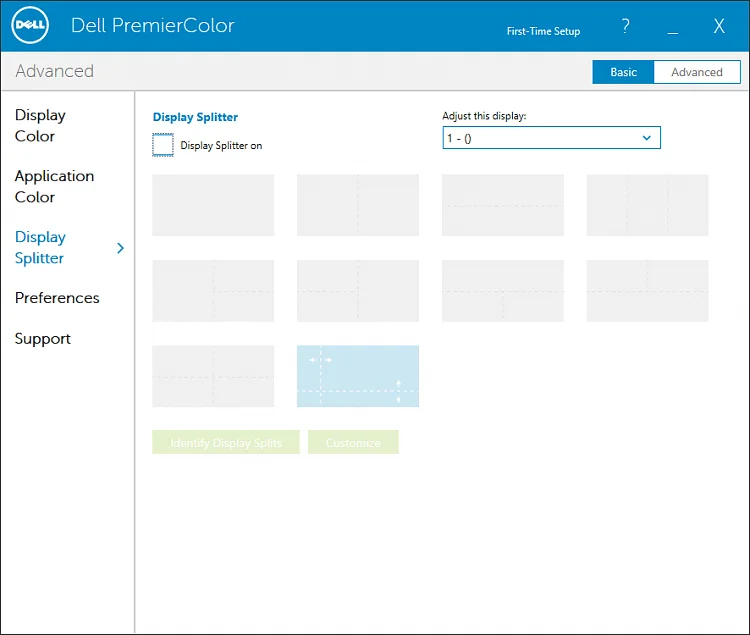
Task: Pick layout with top pane, bottom split
Action: pos(503,291)
